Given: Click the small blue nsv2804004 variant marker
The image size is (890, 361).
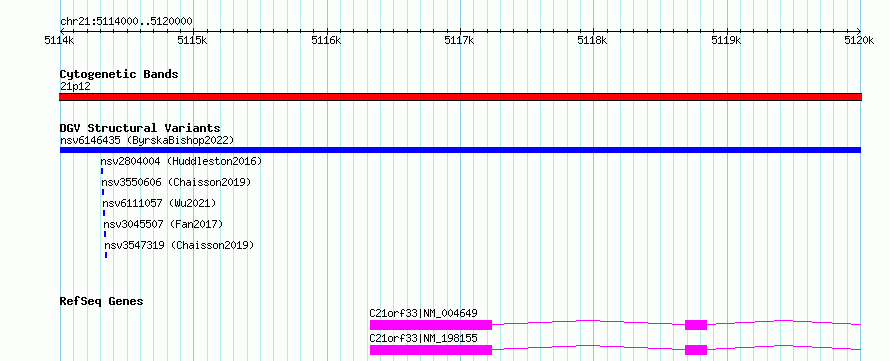Looking at the screenshot, I should 102,171.
